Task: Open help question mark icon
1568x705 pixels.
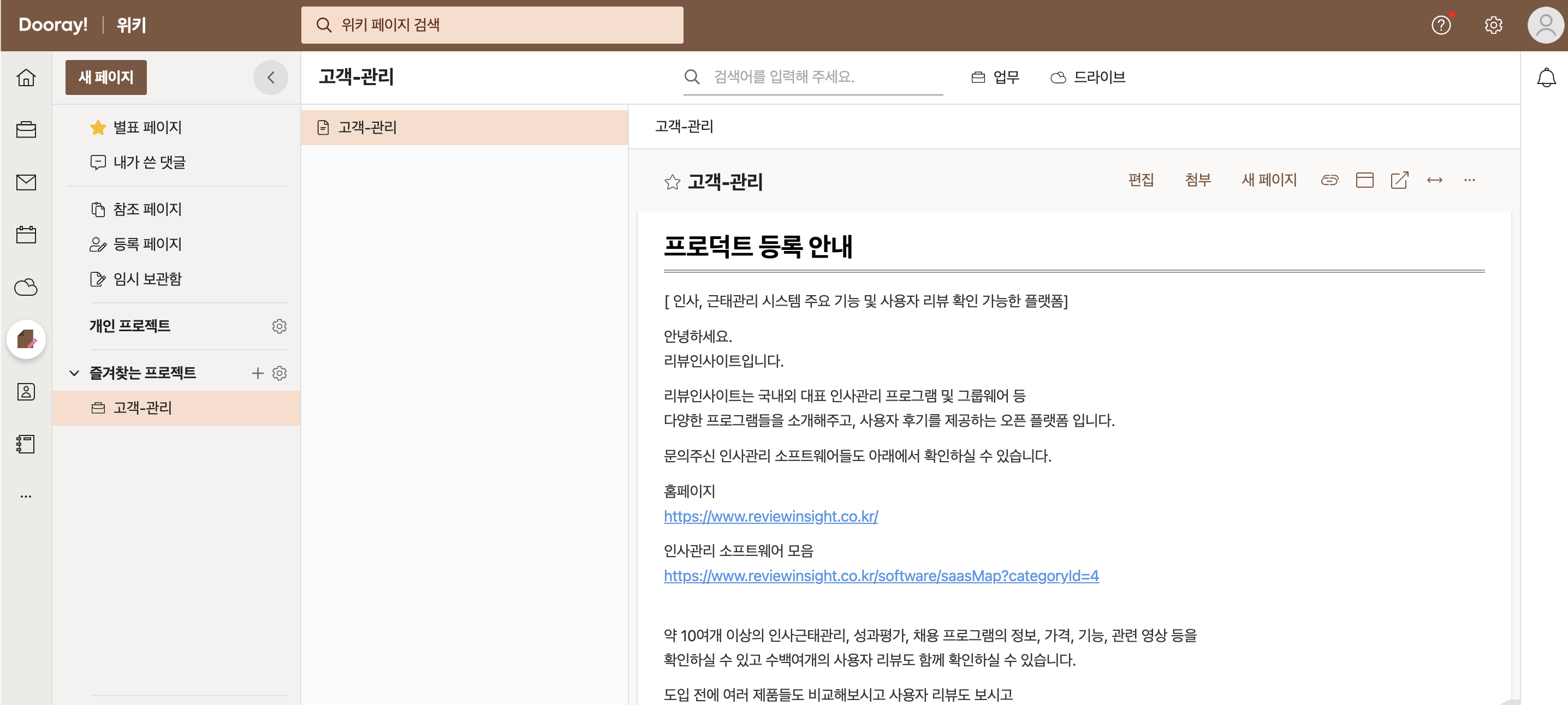Action: (x=1441, y=25)
